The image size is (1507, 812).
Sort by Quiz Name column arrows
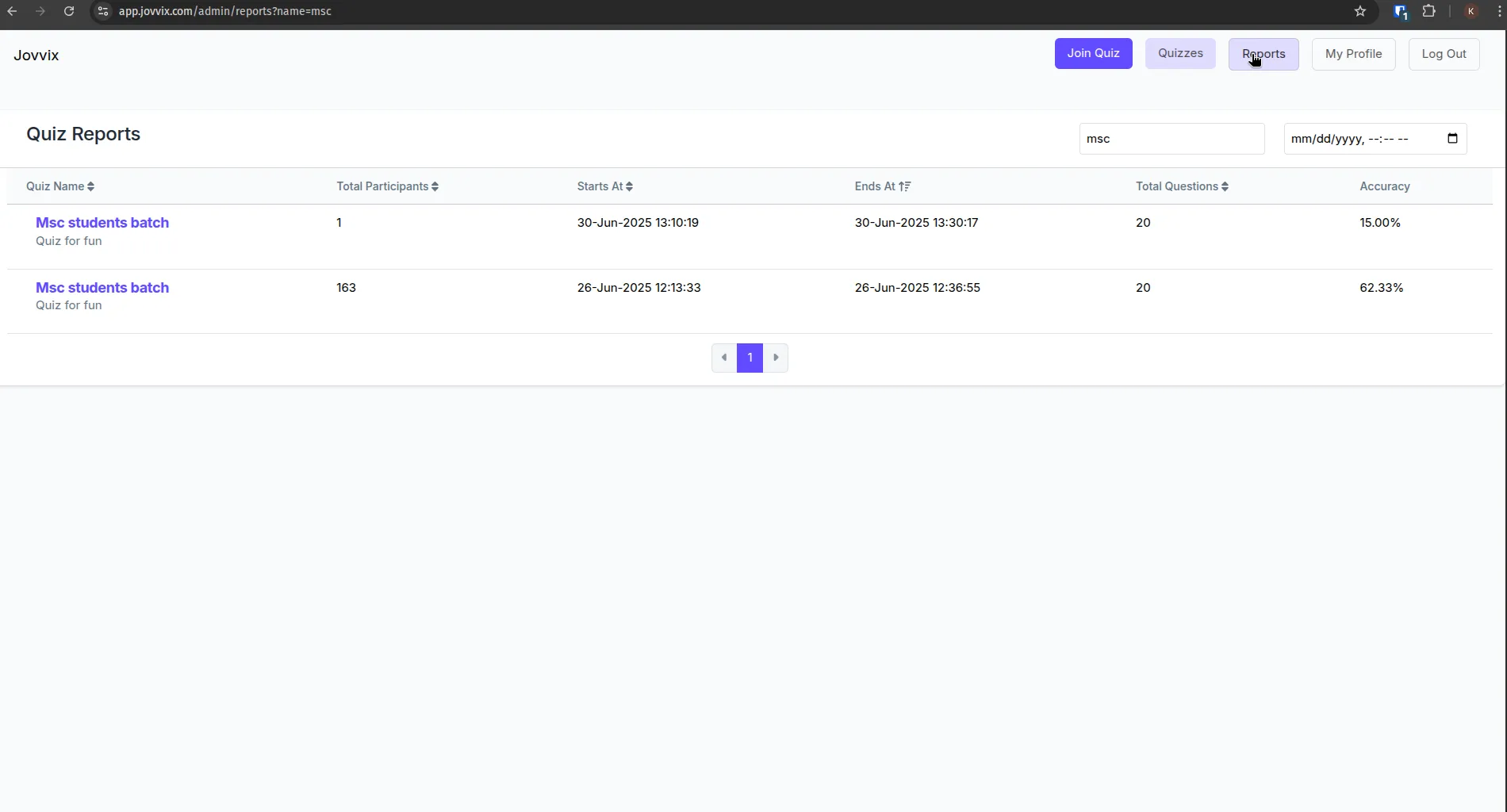(x=90, y=186)
